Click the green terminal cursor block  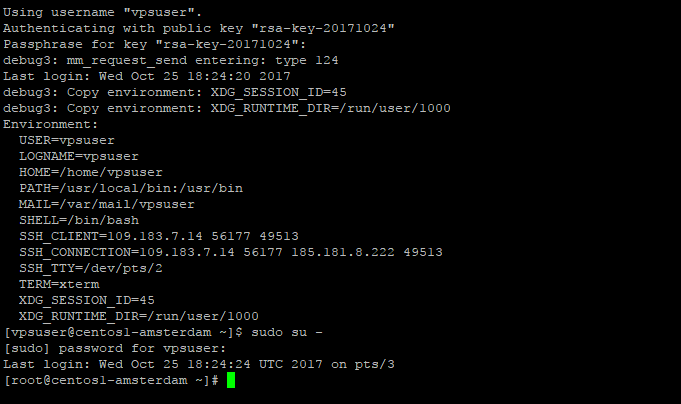231,380
